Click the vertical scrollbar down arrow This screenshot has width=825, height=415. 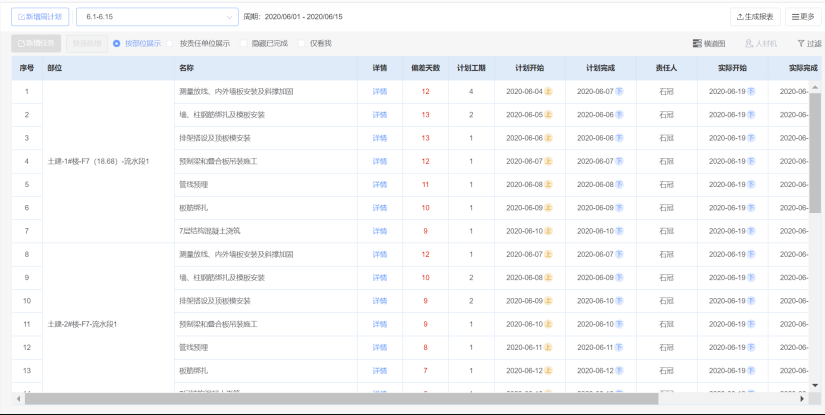click(x=815, y=386)
